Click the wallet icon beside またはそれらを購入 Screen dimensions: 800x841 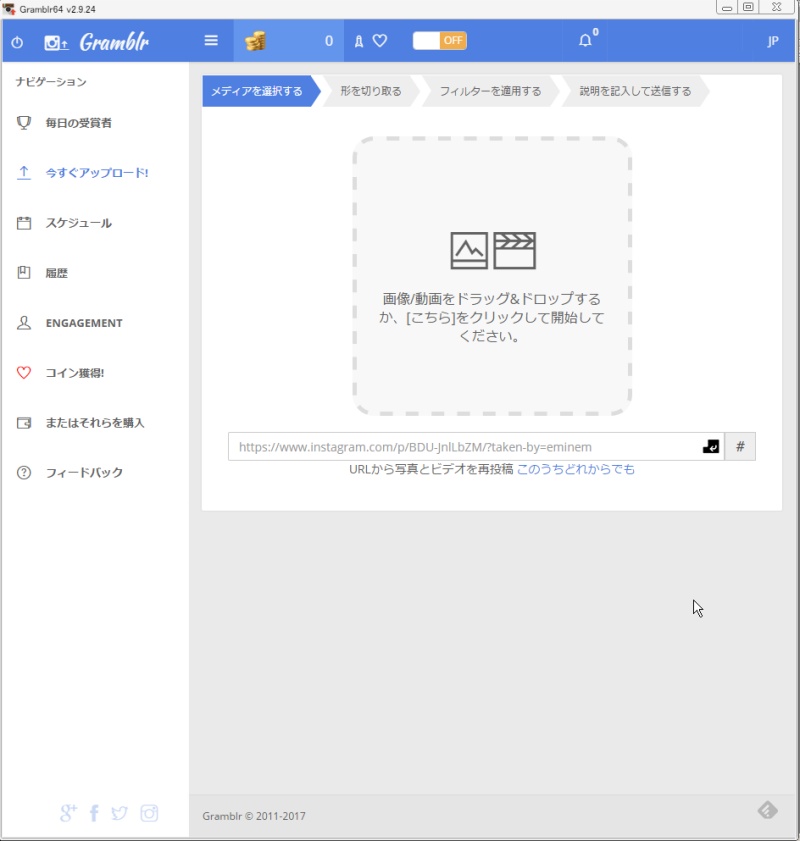pos(24,423)
